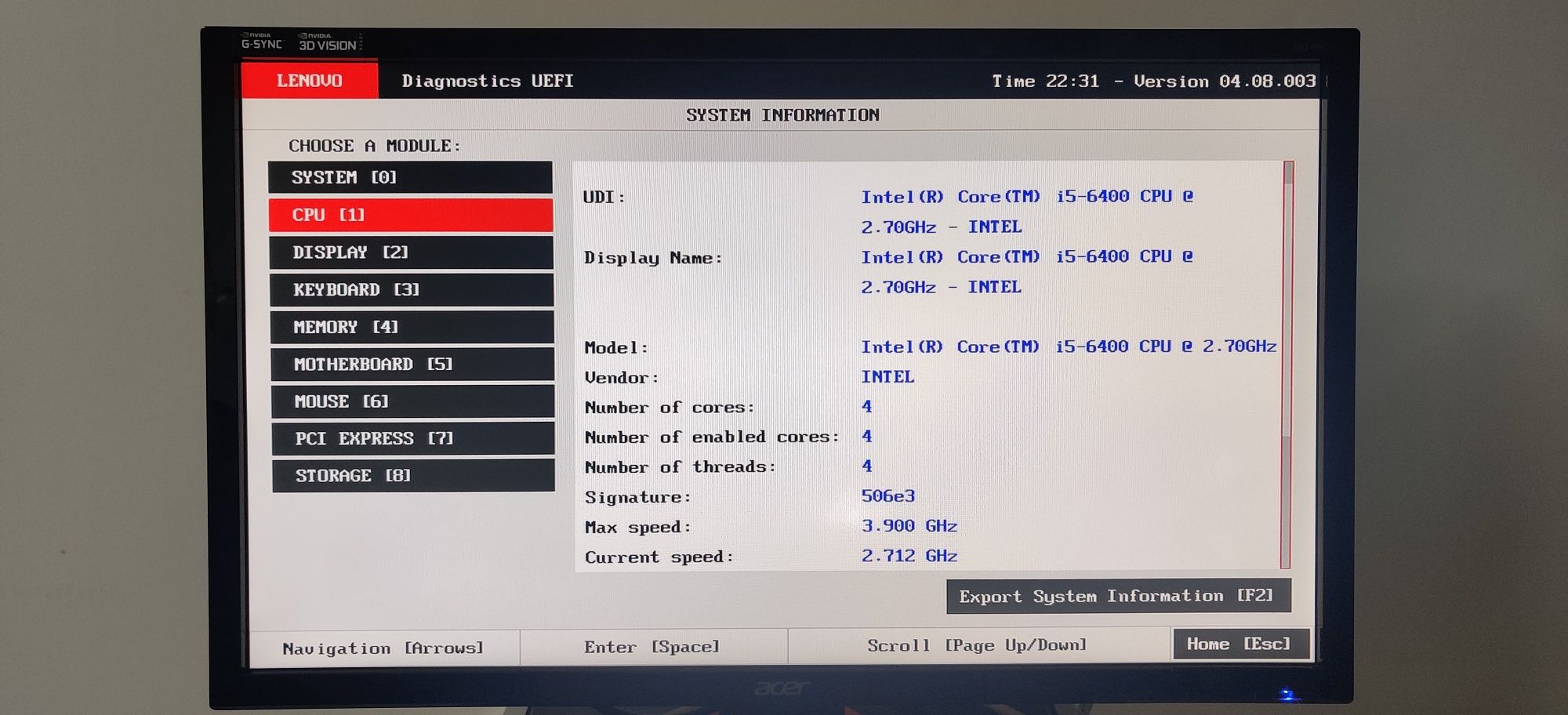Open the DISPLAY [2] module
Viewport: 1568px width, 715px height.
click(412, 252)
